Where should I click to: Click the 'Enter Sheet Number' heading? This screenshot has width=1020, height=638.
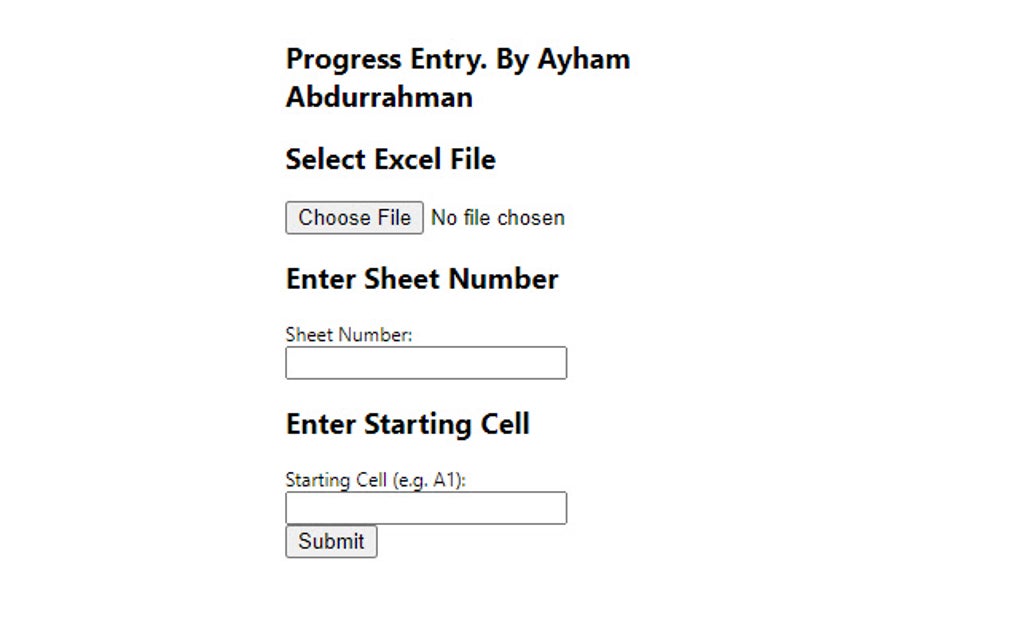(x=421, y=279)
